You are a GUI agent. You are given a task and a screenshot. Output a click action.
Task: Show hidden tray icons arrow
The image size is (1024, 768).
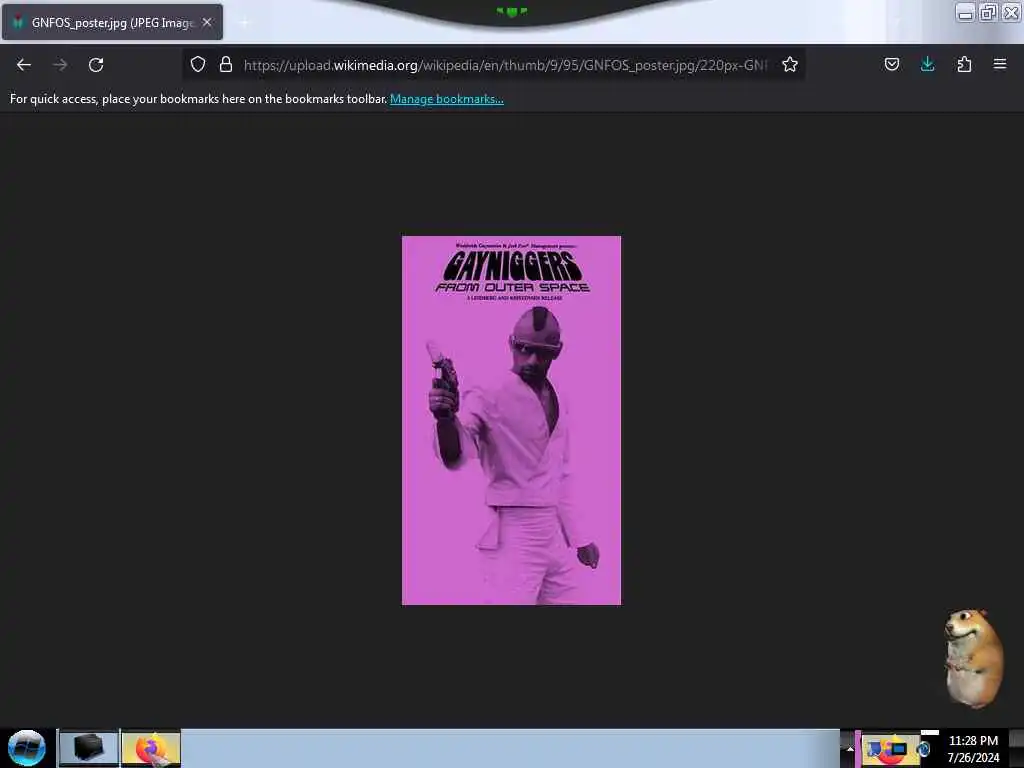pyautogui.click(x=850, y=749)
